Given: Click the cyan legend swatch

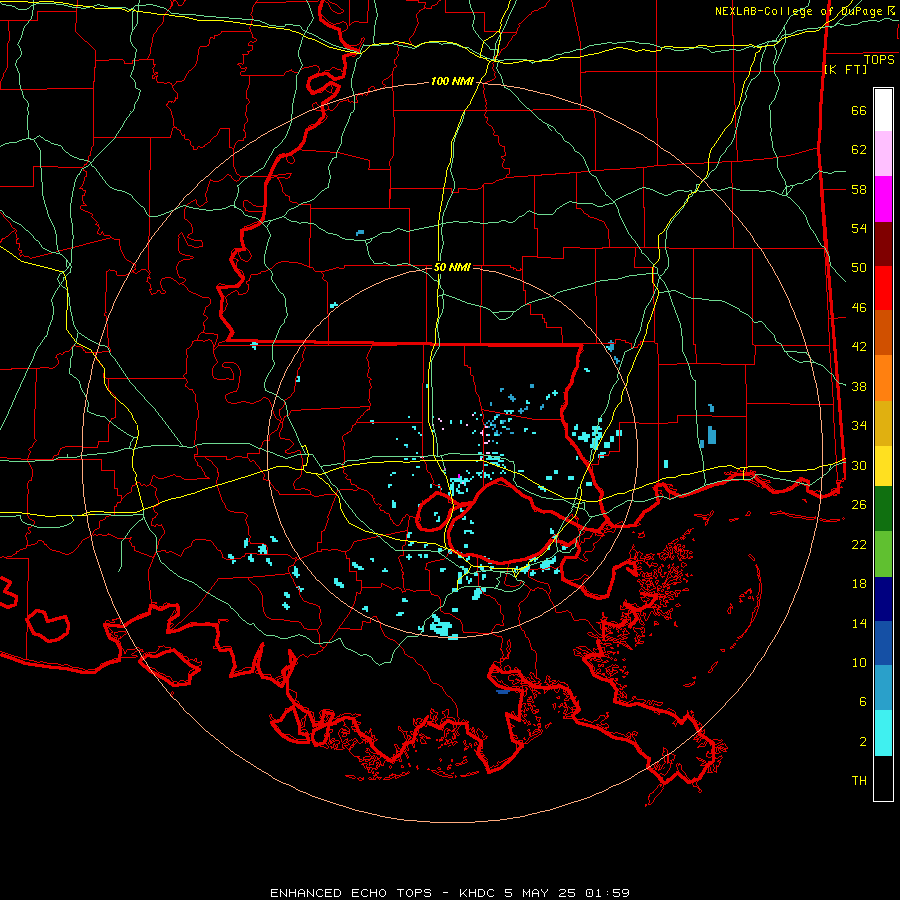Looking at the screenshot, I should (x=883, y=733).
